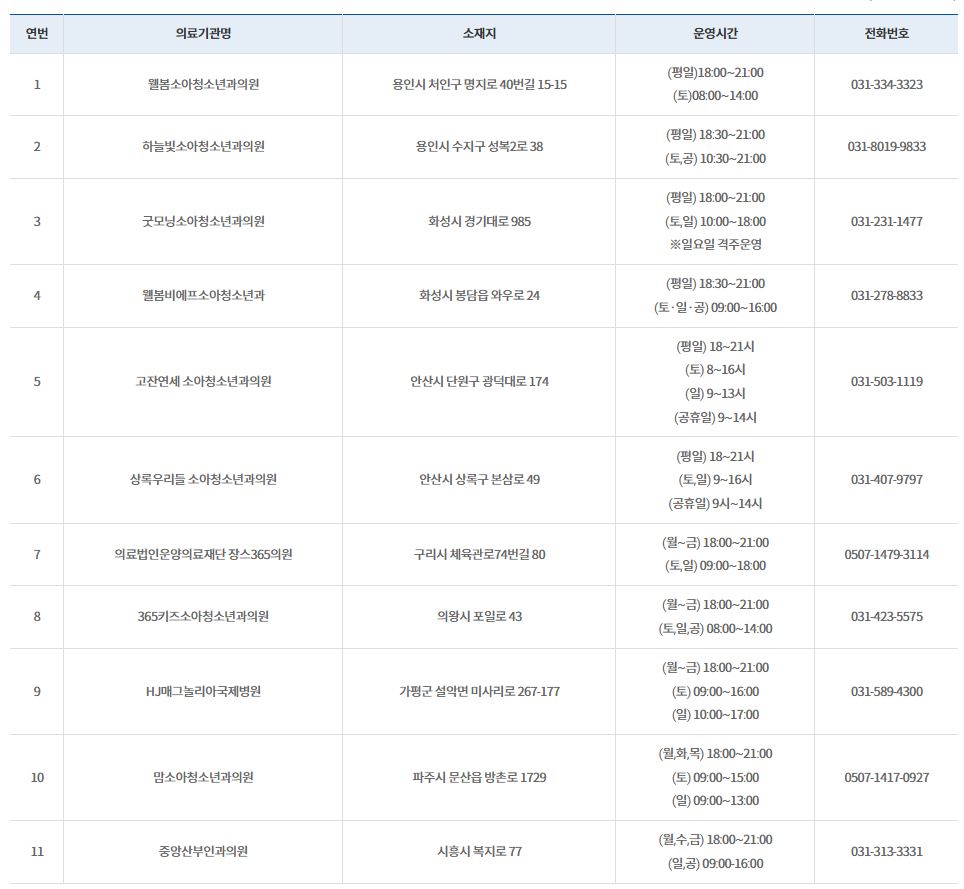Click address 파주시 문산읍 방촌로 1729
964x889 pixels.
coord(479,777)
